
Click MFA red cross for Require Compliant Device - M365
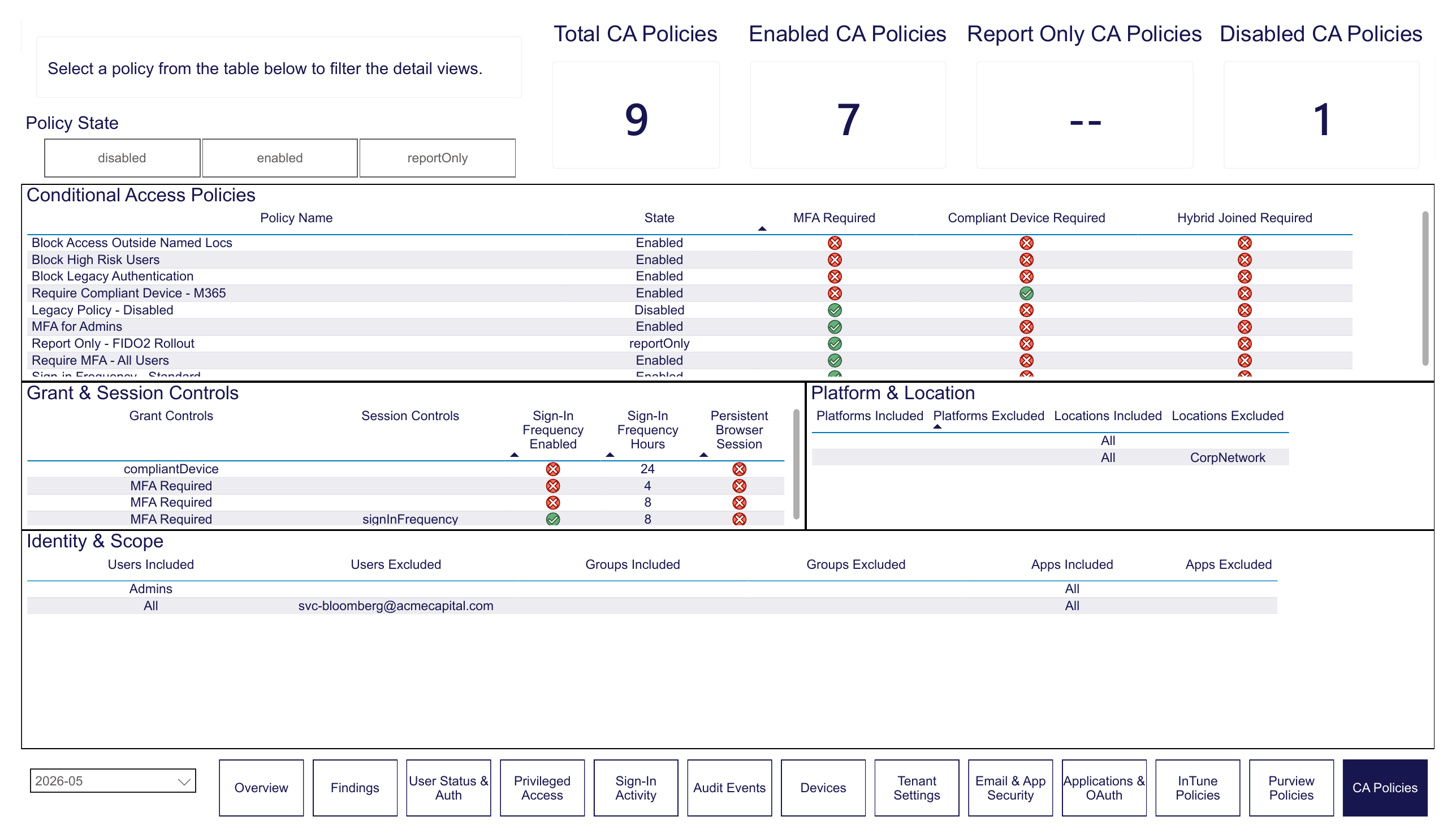coord(835,293)
